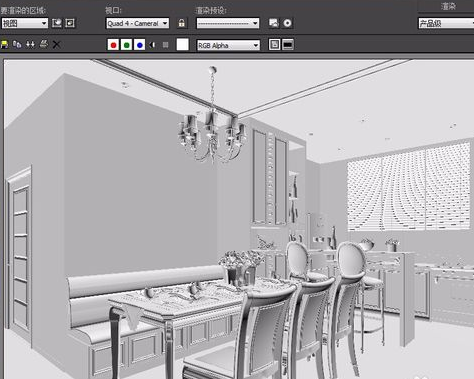Clear the rendered image with X

[56, 44]
